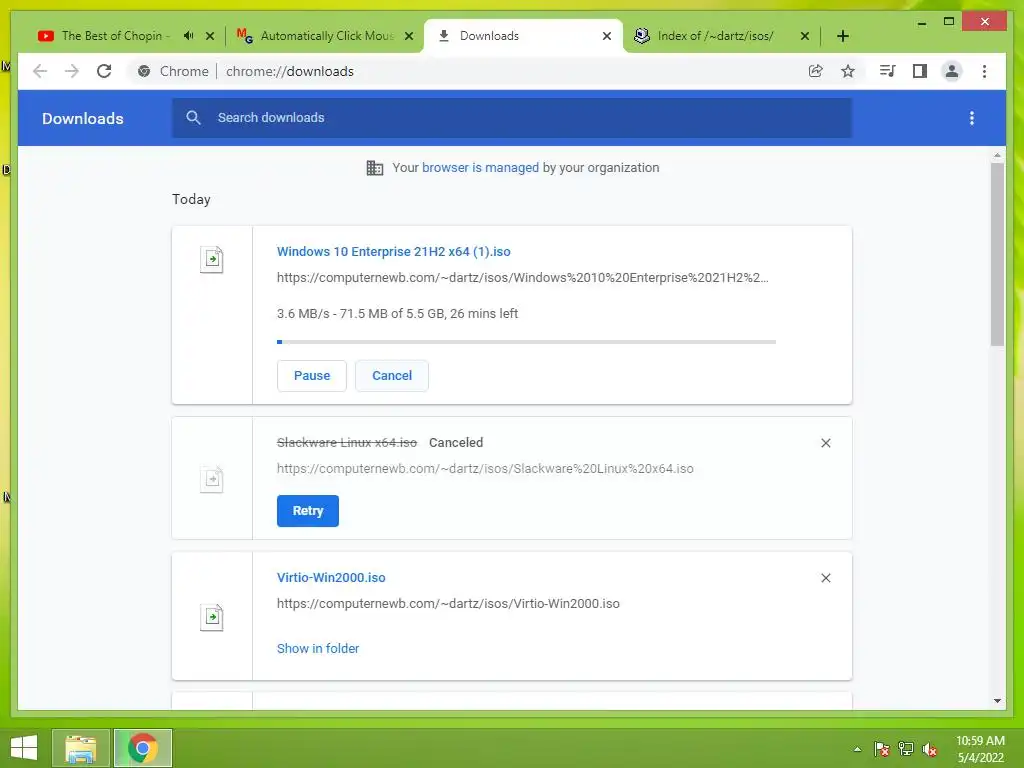Click the downloads page scrollbar thumb
The image size is (1024, 768).
point(997,255)
